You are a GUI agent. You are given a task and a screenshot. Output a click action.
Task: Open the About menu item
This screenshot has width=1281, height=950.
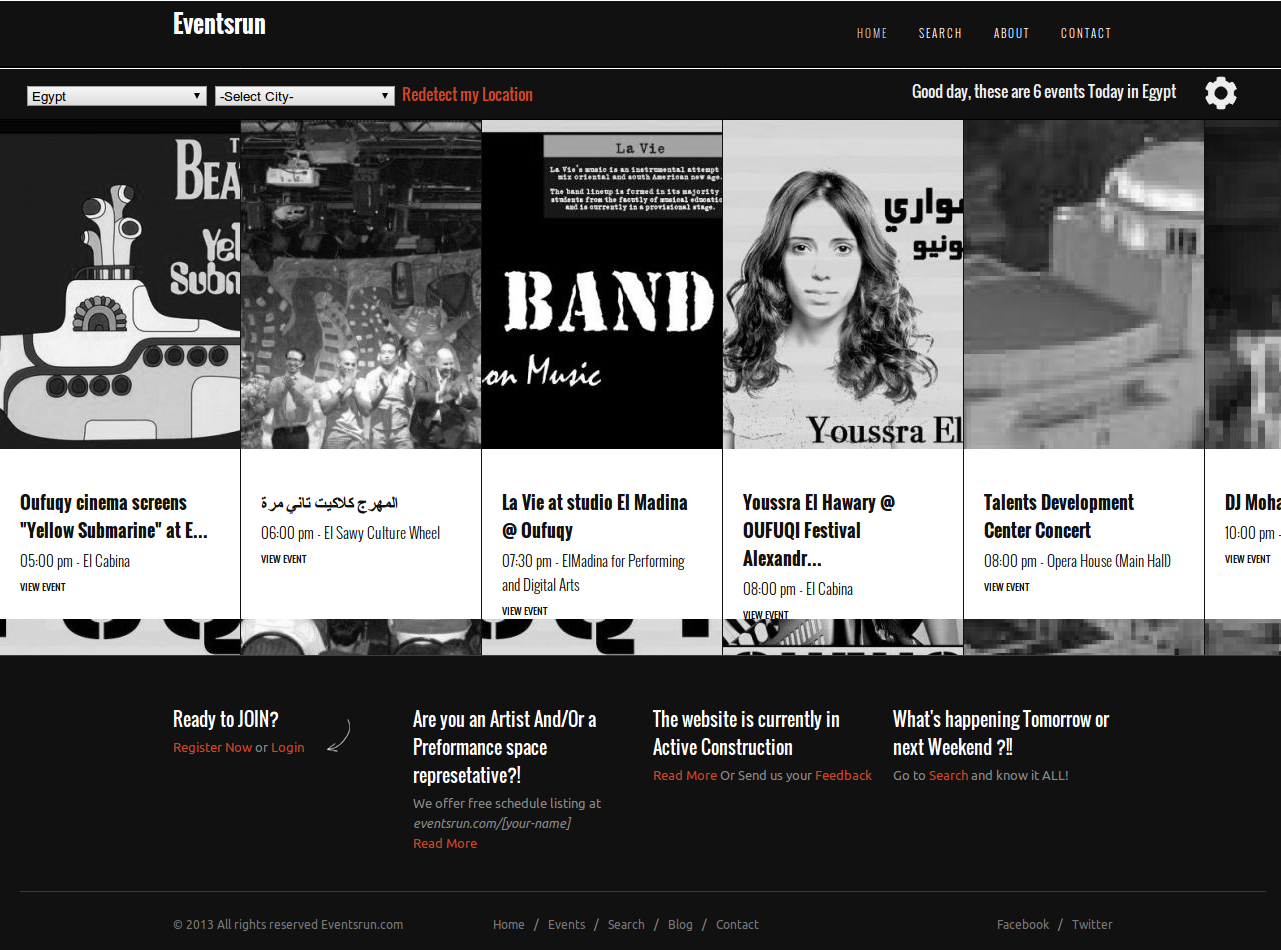point(1011,33)
